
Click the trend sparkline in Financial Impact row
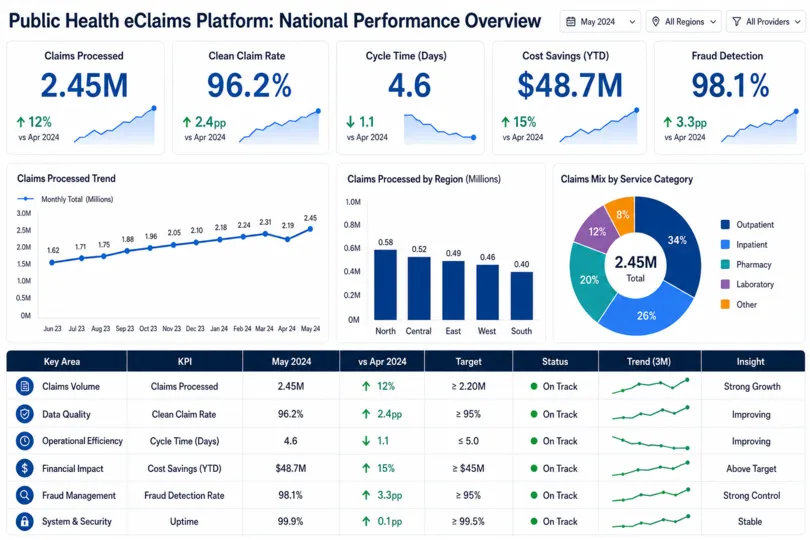(650, 468)
